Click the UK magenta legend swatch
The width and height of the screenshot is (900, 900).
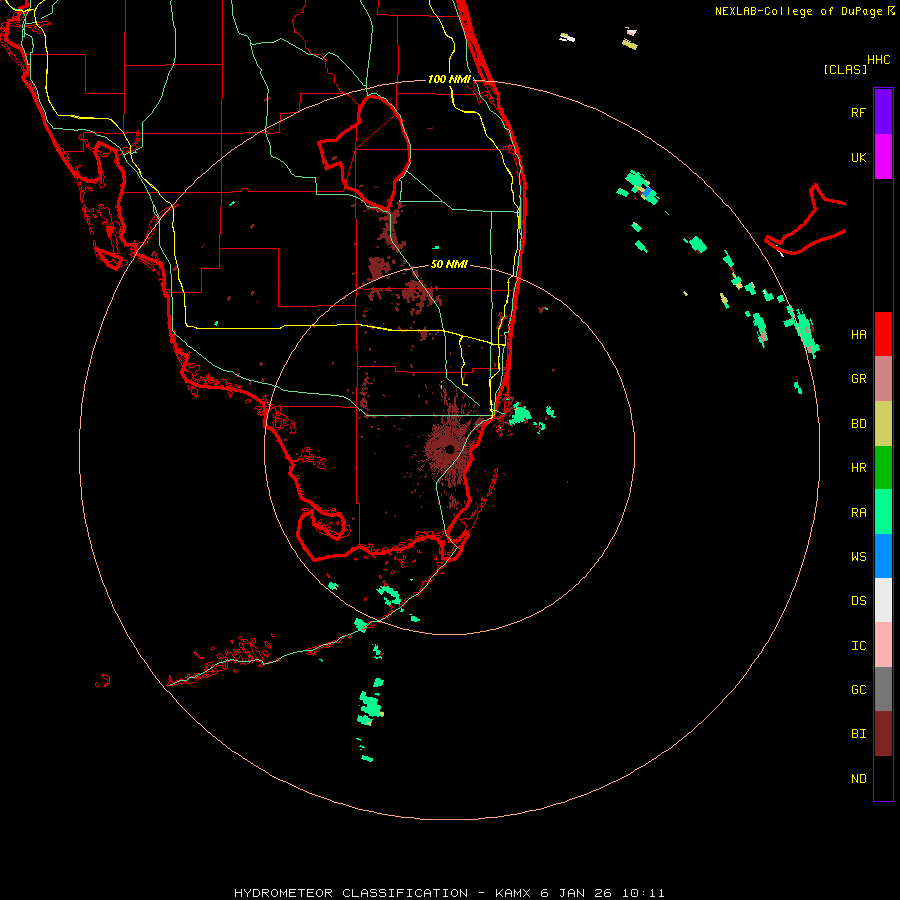(883, 157)
